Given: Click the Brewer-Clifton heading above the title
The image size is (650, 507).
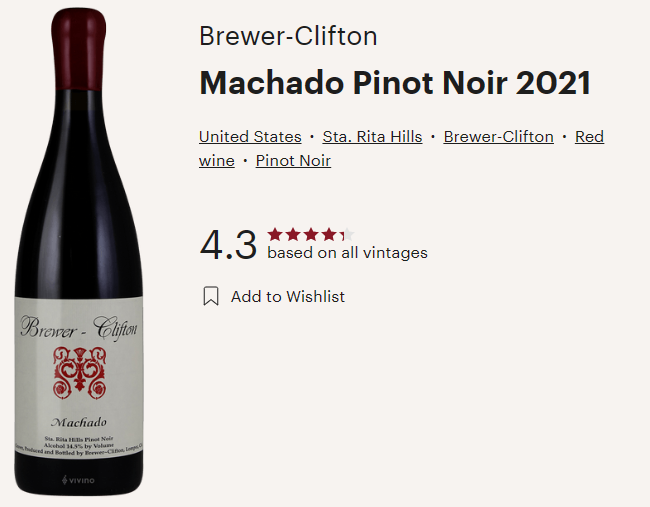Looking at the screenshot, I should pyautogui.click(x=288, y=37).
